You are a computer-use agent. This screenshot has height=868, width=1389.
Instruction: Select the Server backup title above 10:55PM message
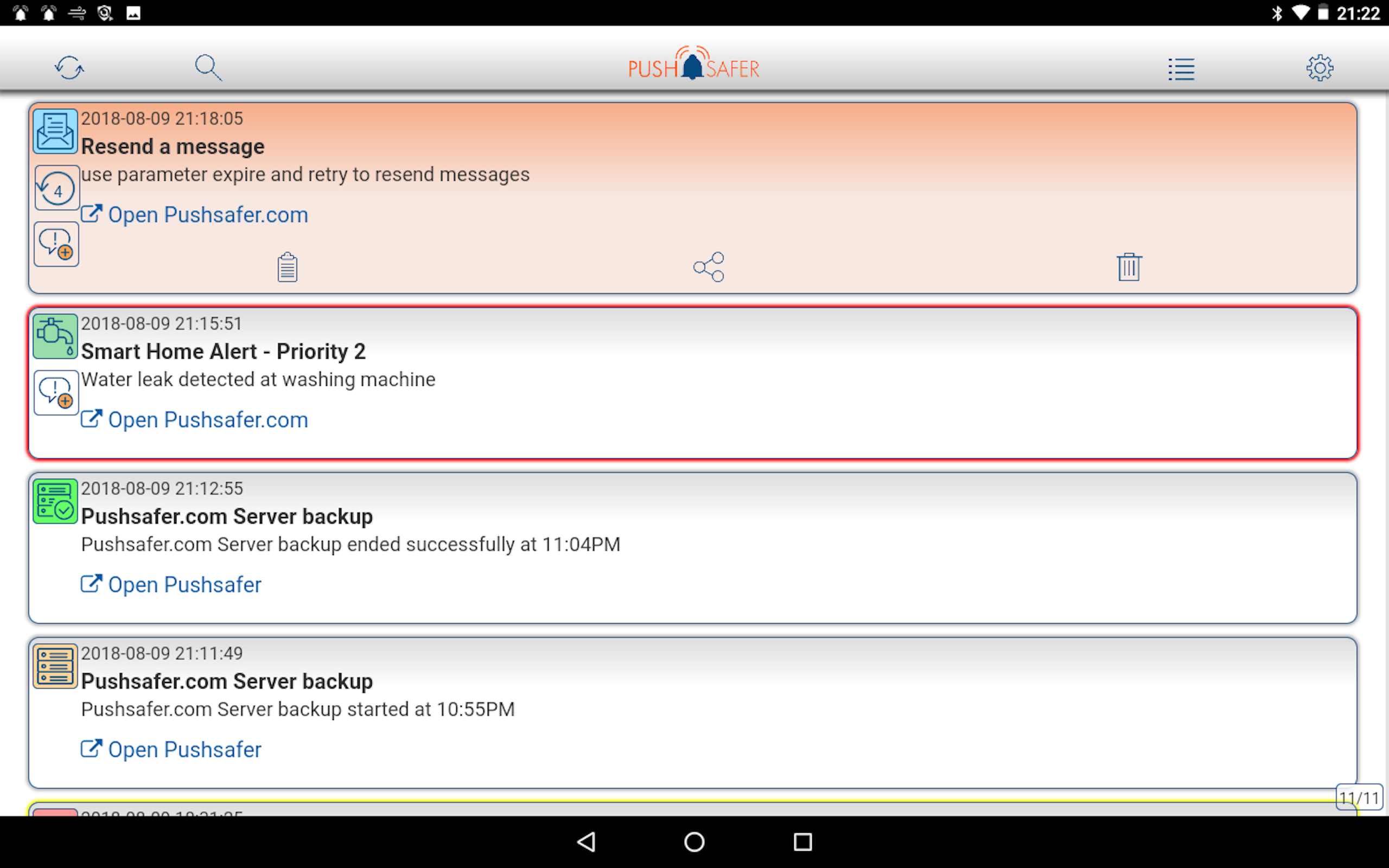click(x=227, y=681)
